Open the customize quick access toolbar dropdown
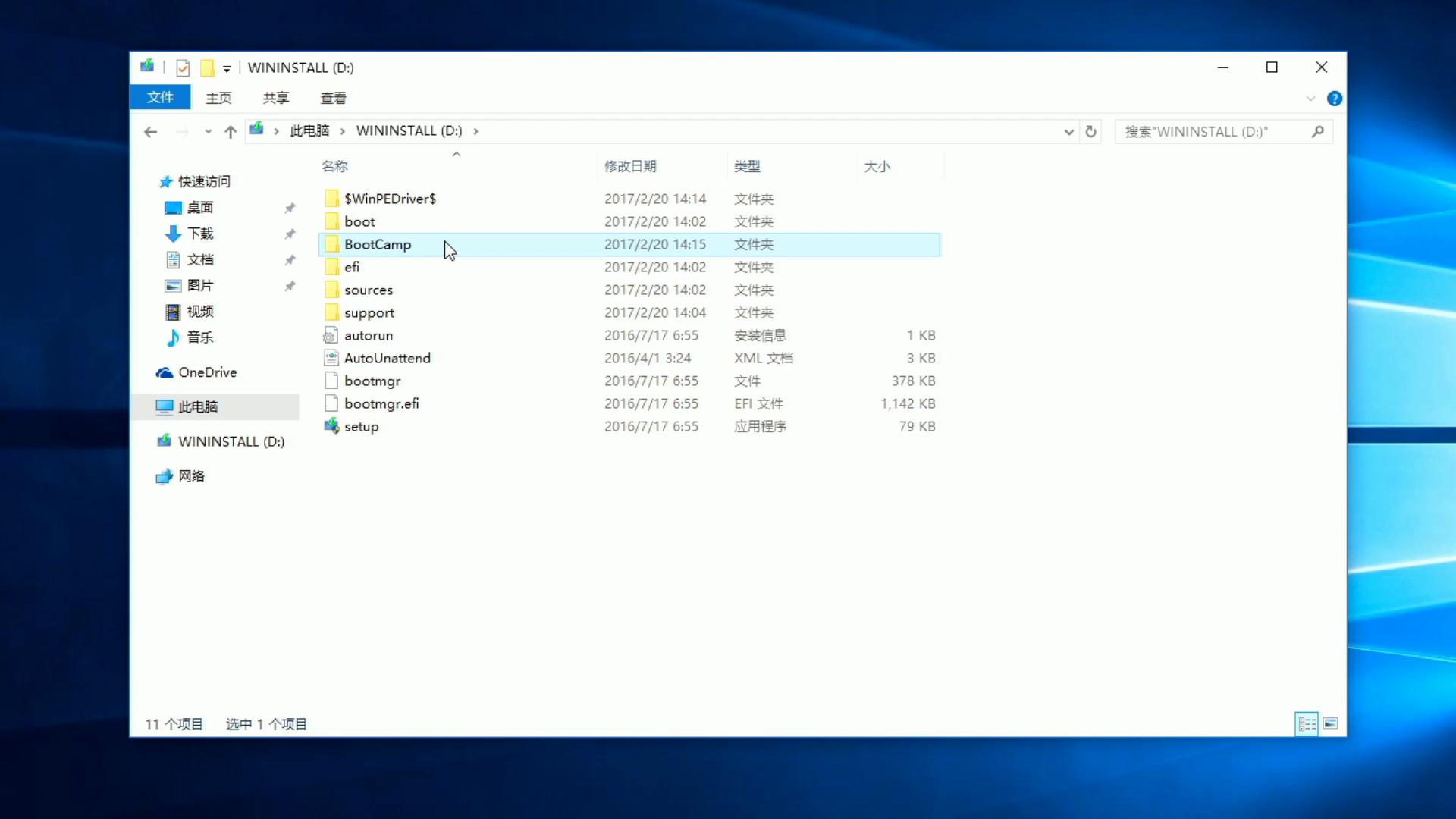The height and width of the screenshot is (819, 1456). [227, 69]
